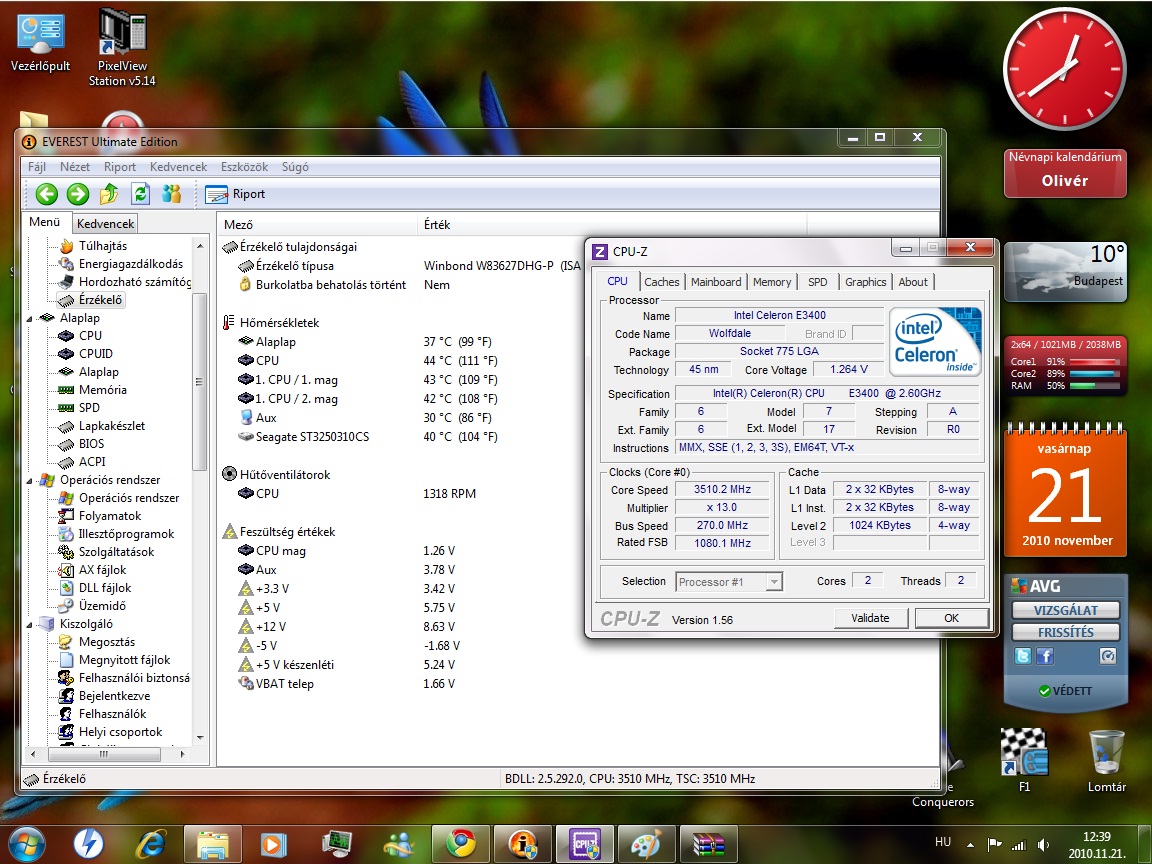This screenshot has width=1152, height=864.
Task: Click VIZSGÁLAT in the AVG gadget
Action: pyautogui.click(x=1065, y=610)
